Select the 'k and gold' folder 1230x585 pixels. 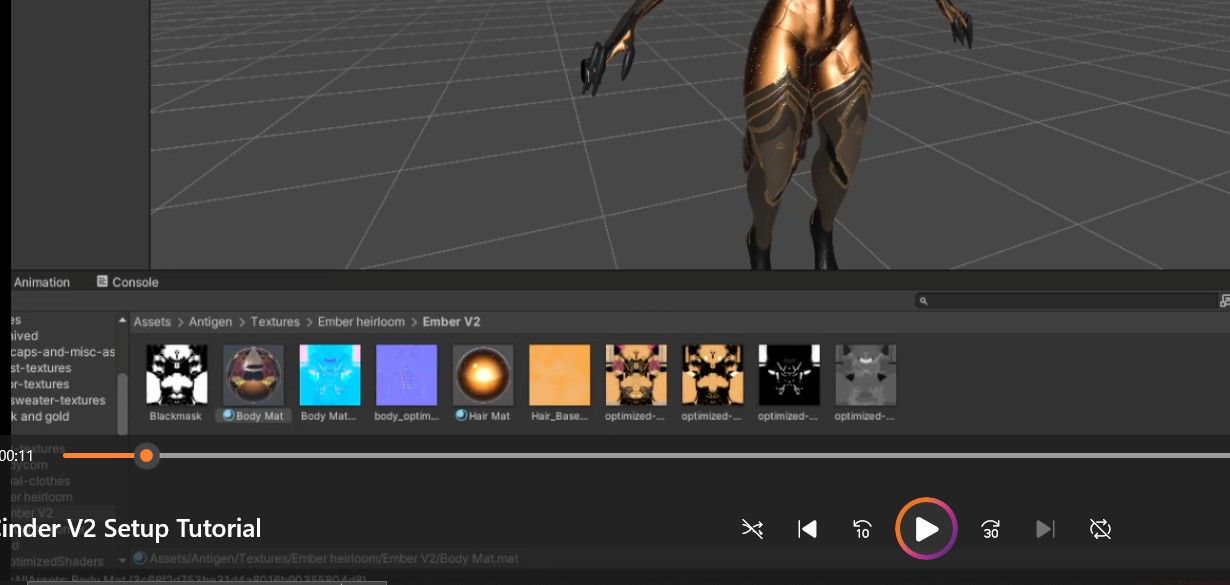click(x=41, y=416)
